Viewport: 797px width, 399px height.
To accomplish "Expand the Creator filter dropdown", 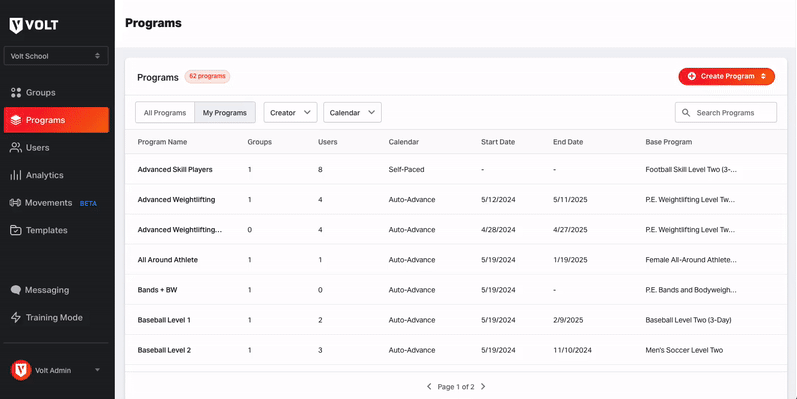I will [290, 112].
